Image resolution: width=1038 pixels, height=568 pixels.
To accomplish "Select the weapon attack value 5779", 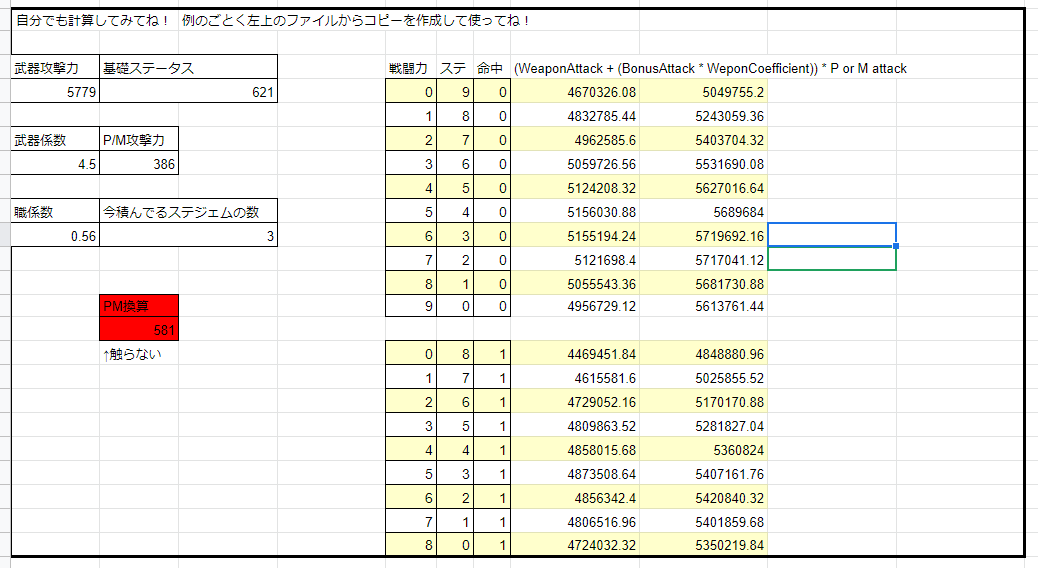I will click(56, 91).
